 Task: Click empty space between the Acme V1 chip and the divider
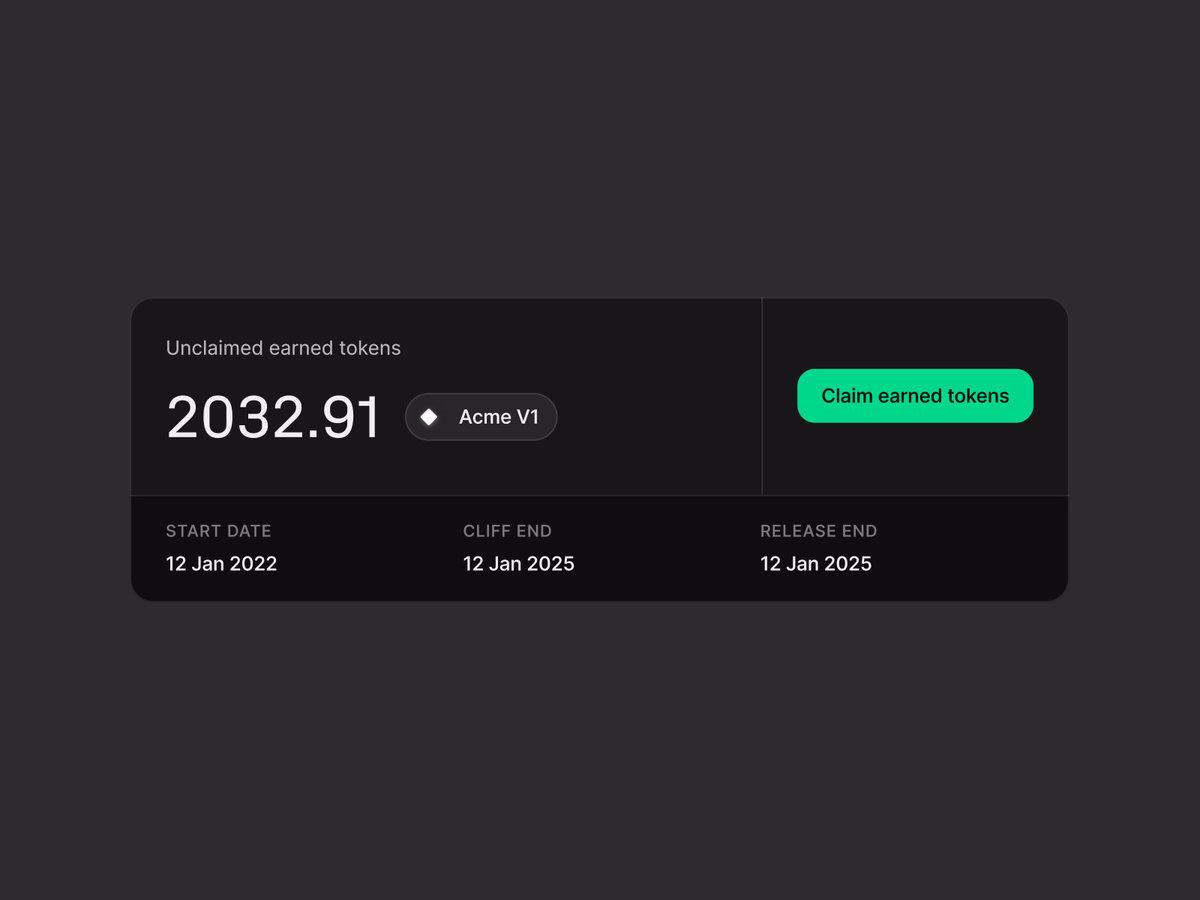pyautogui.click(x=658, y=417)
